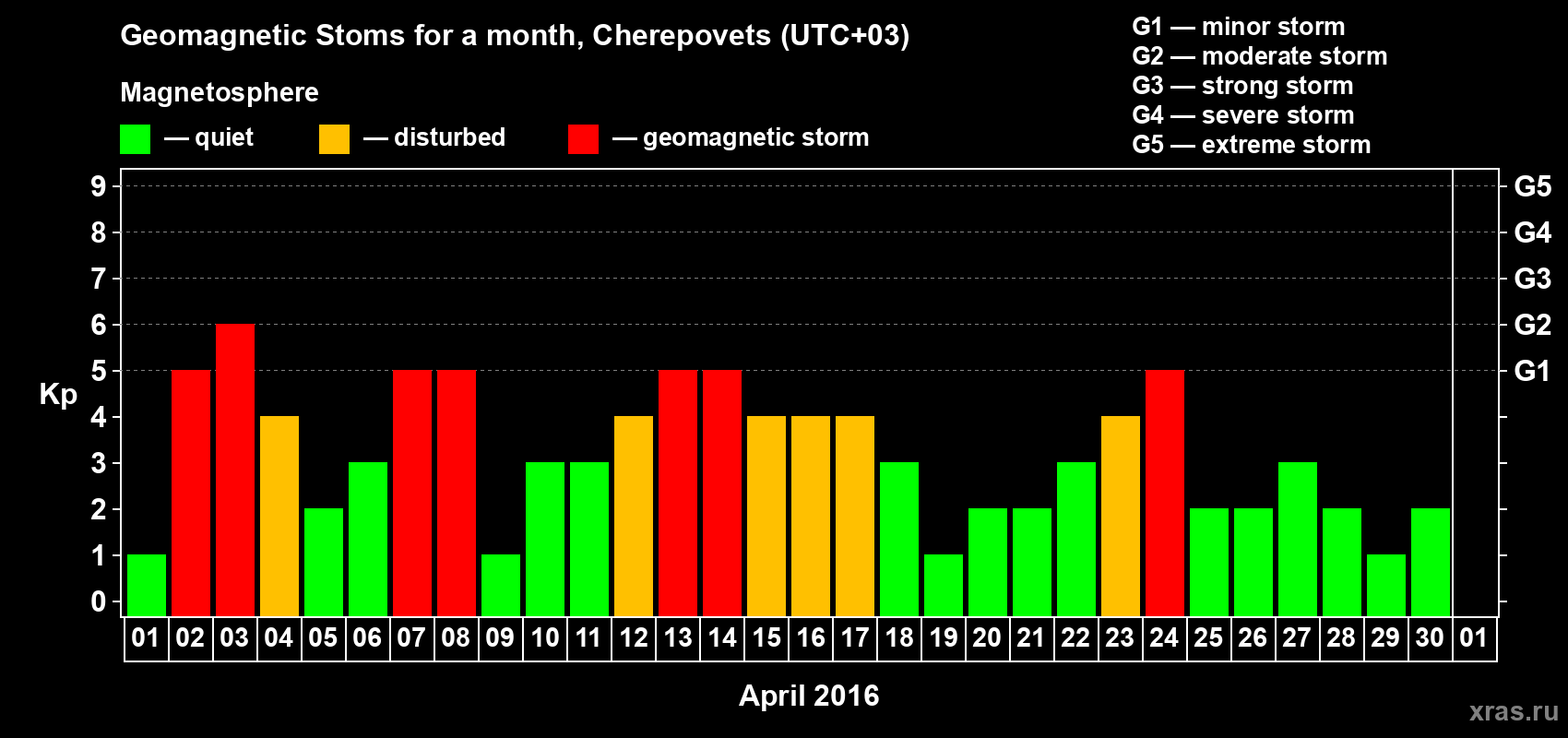Select the green bar for April 18

pyautogui.click(x=899, y=540)
